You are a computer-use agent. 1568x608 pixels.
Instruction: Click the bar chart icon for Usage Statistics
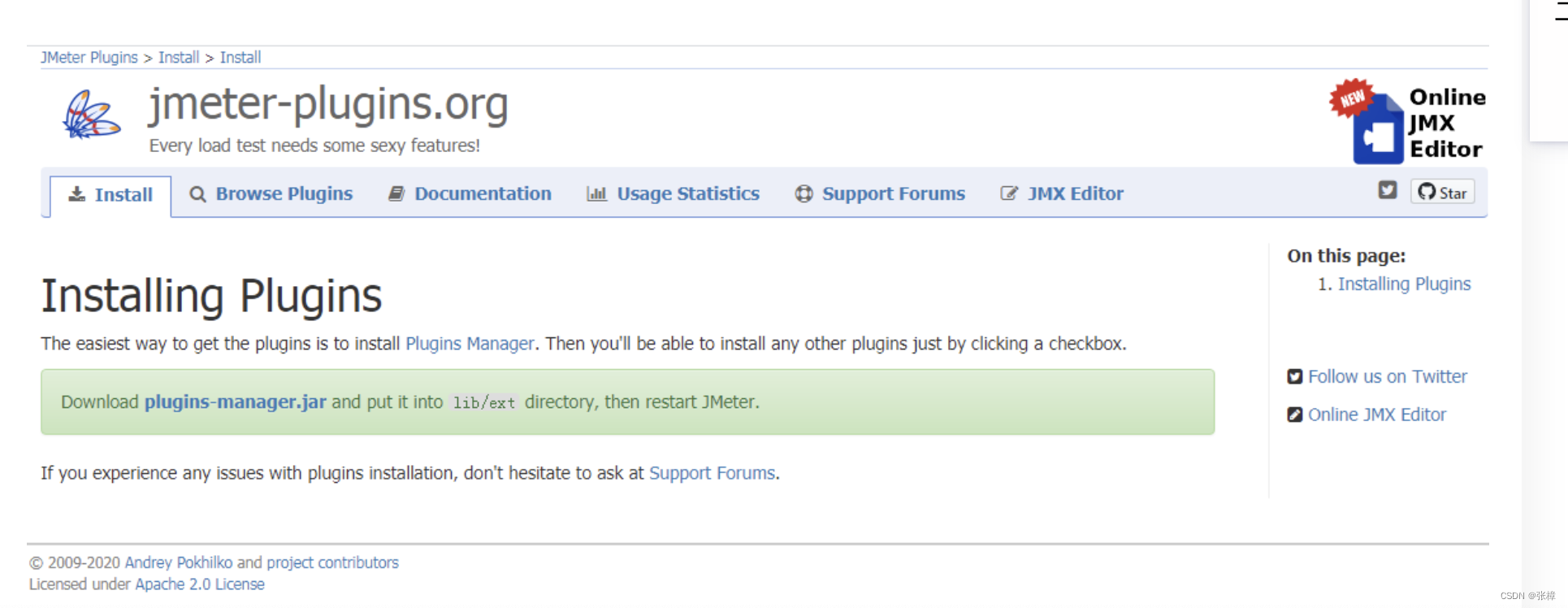pos(596,193)
